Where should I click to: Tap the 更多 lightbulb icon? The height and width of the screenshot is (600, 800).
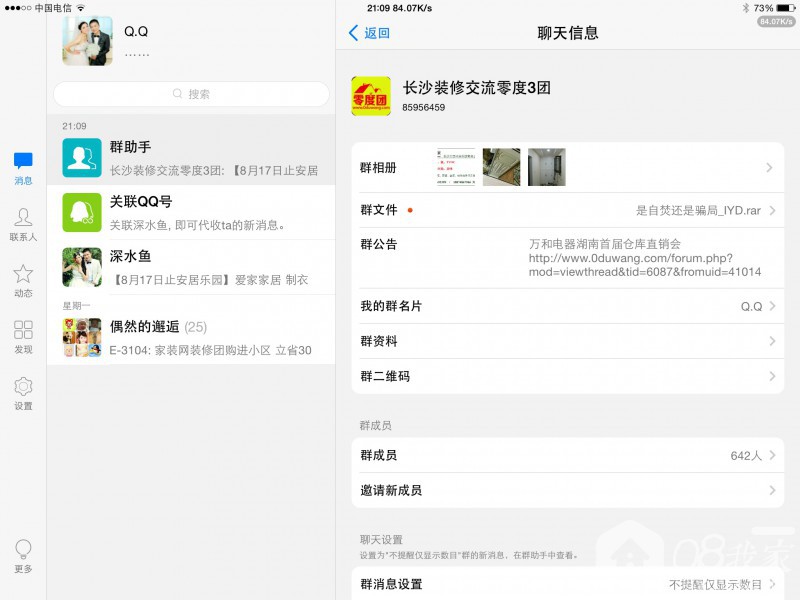[23, 549]
